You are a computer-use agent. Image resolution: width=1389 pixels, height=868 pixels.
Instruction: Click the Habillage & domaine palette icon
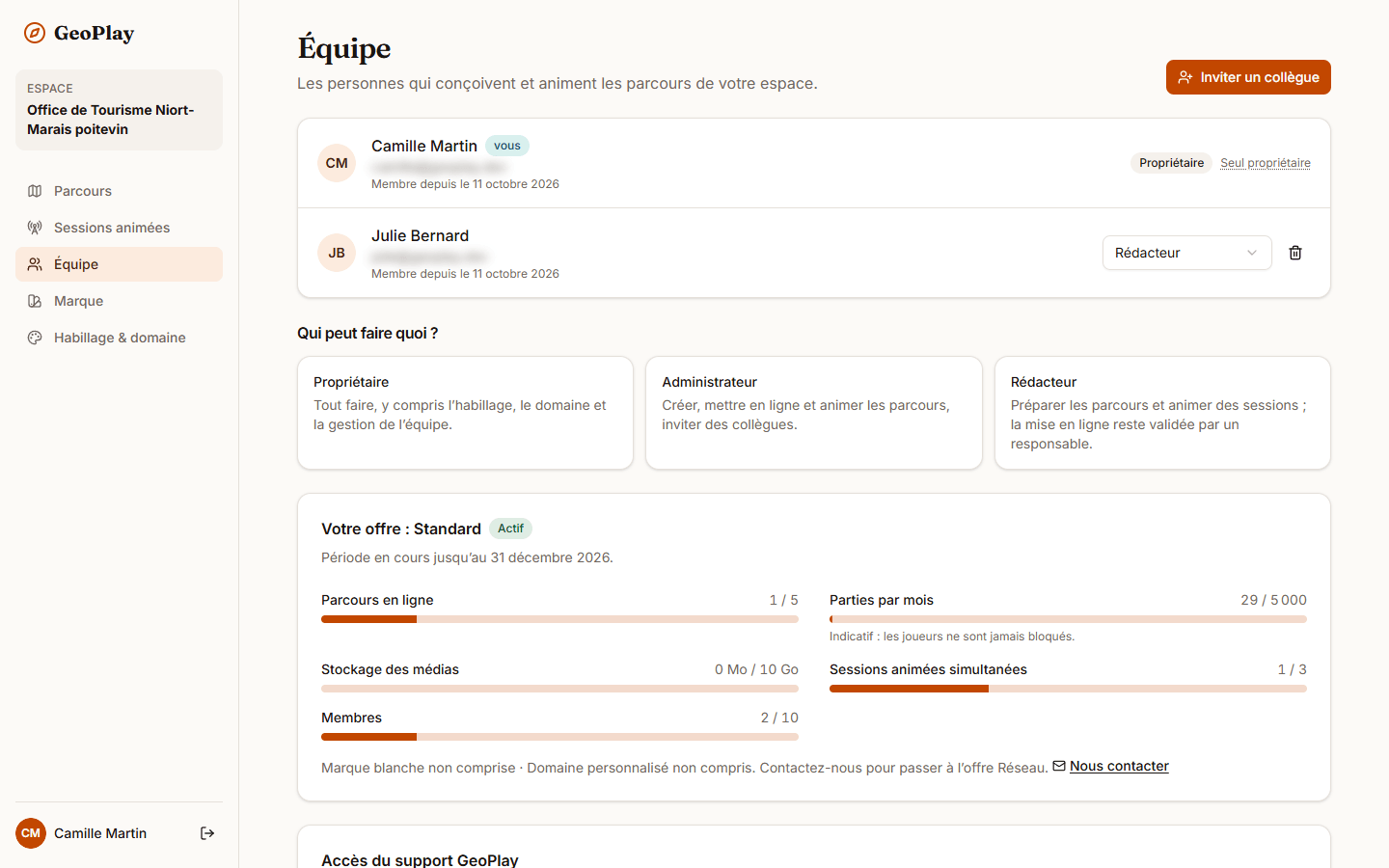[x=35, y=338]
